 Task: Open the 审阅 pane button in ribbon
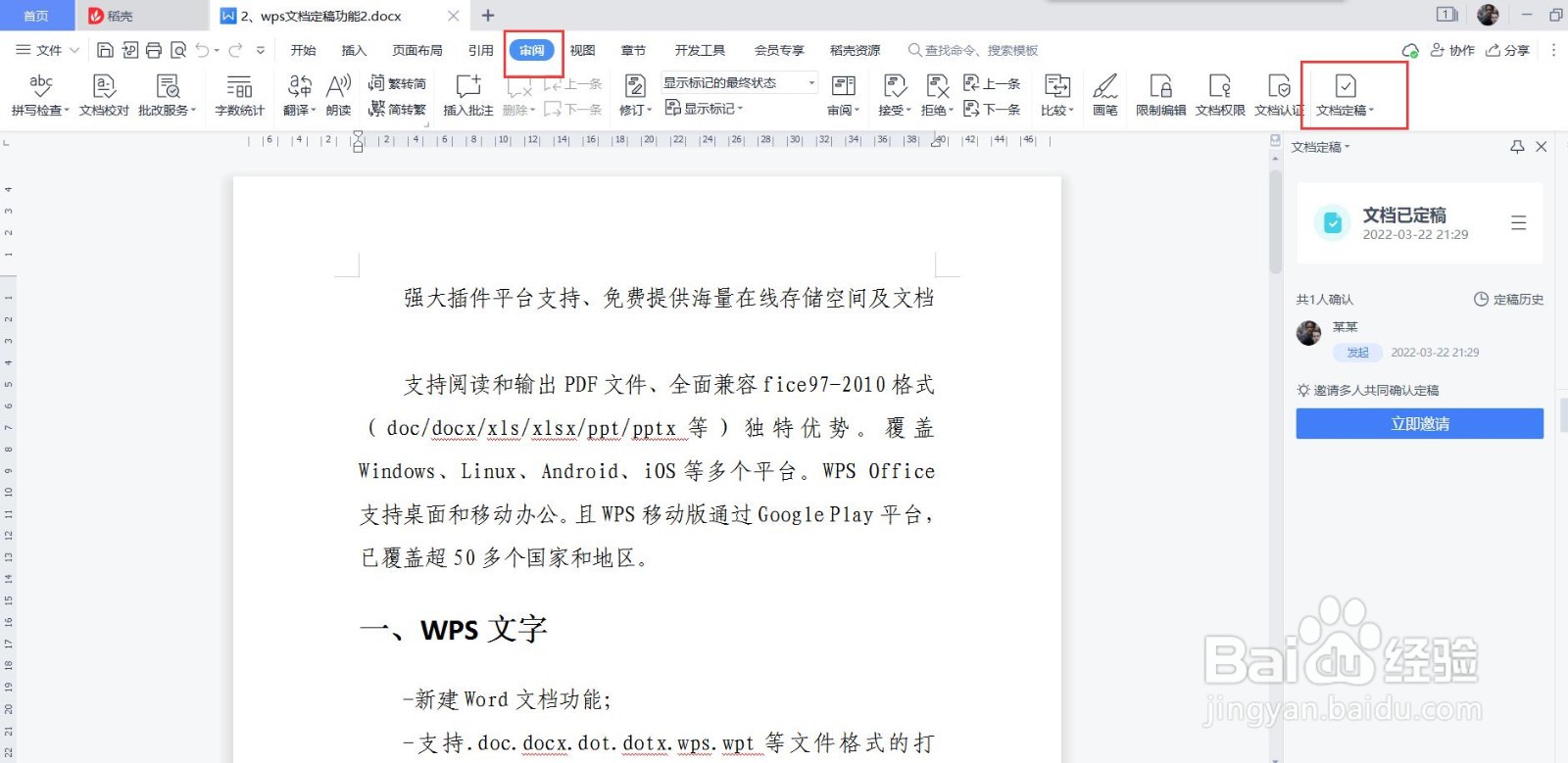coord(843,96)
